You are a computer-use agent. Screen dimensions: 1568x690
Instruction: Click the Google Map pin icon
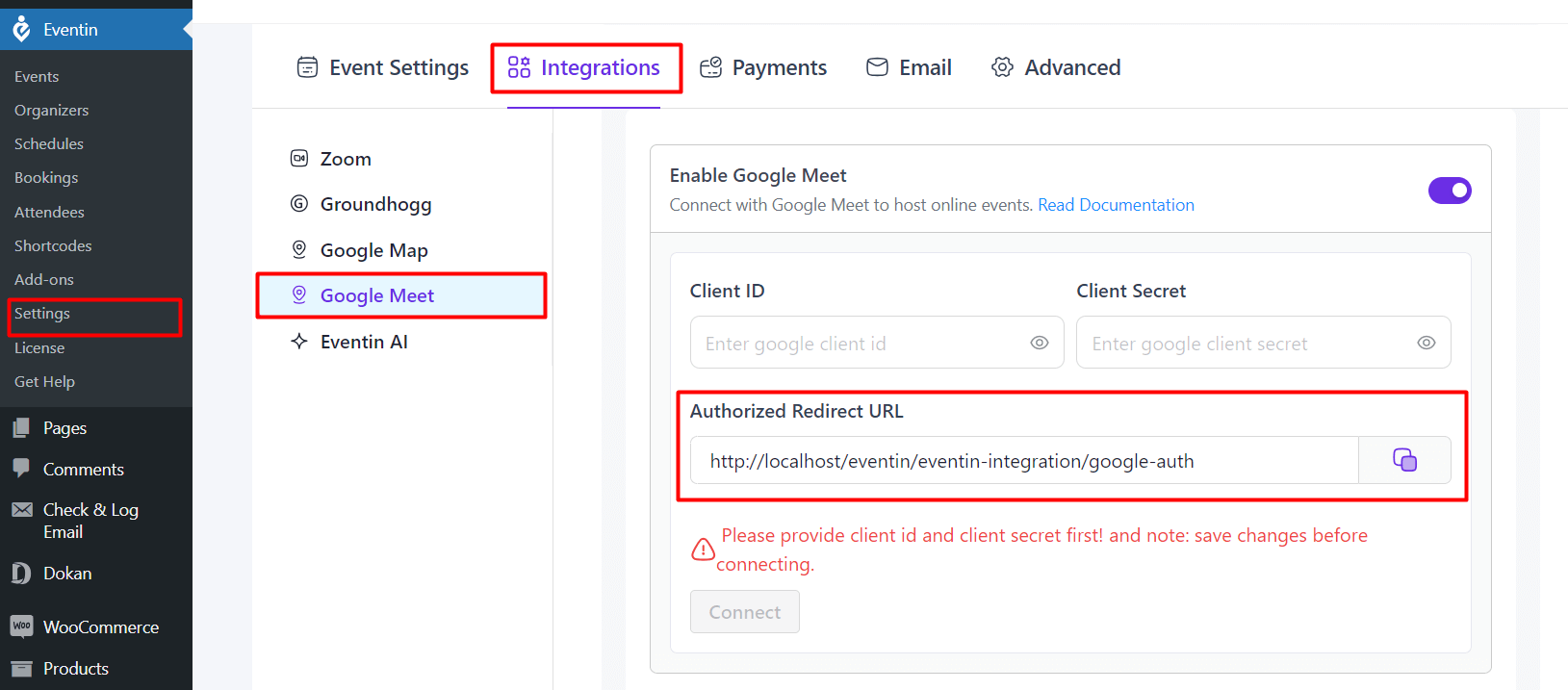(x=299, y=249)
